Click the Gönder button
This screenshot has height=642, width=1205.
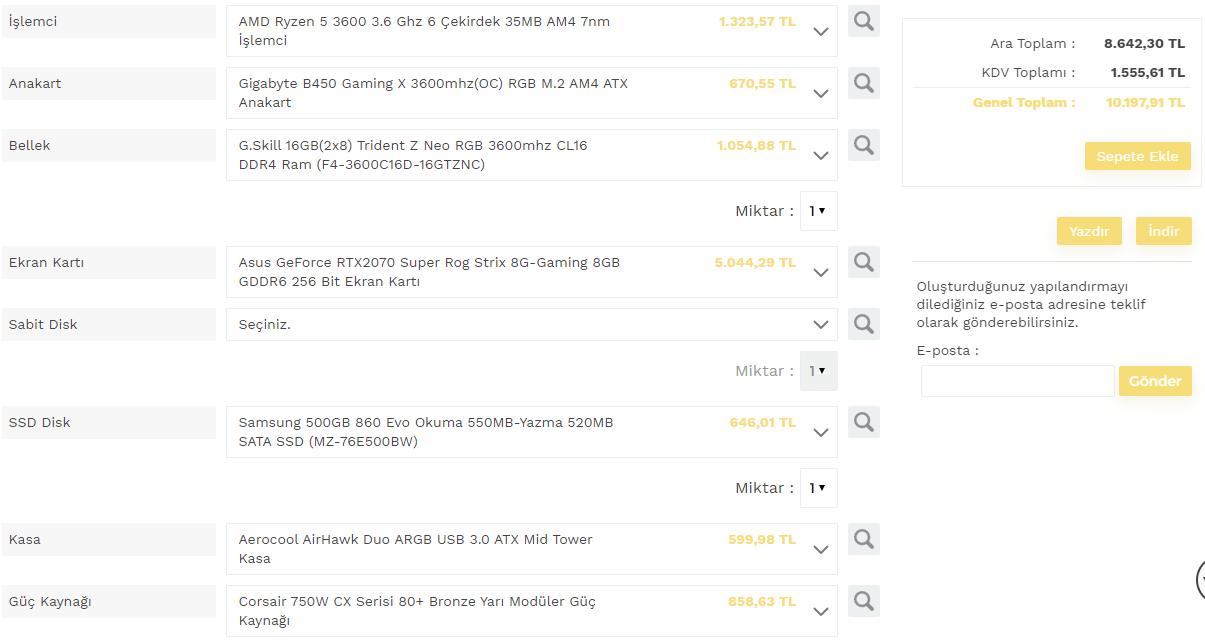click(x=1155, y=381)
